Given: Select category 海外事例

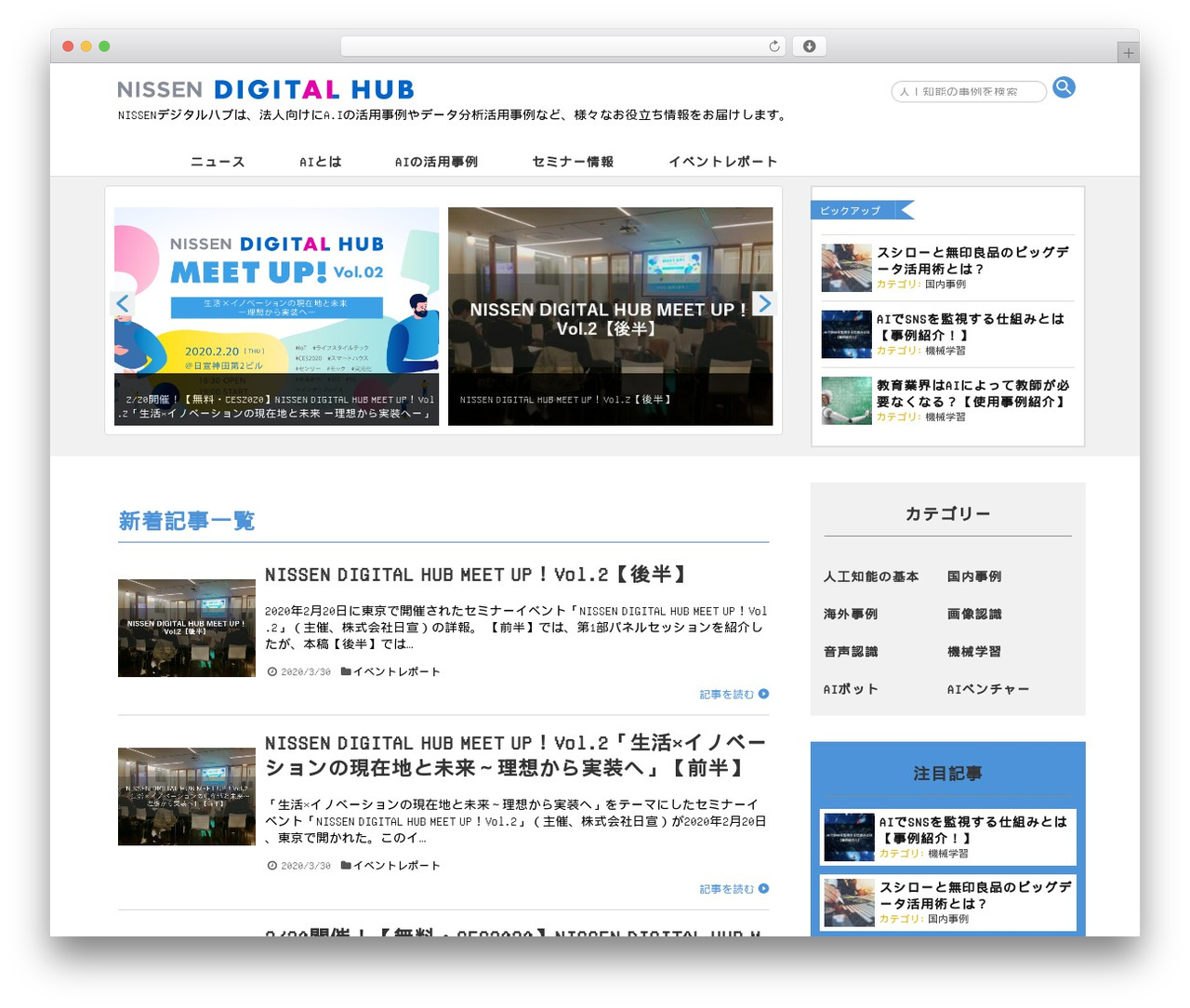Looking at the screenshot, I should [851, 614].
